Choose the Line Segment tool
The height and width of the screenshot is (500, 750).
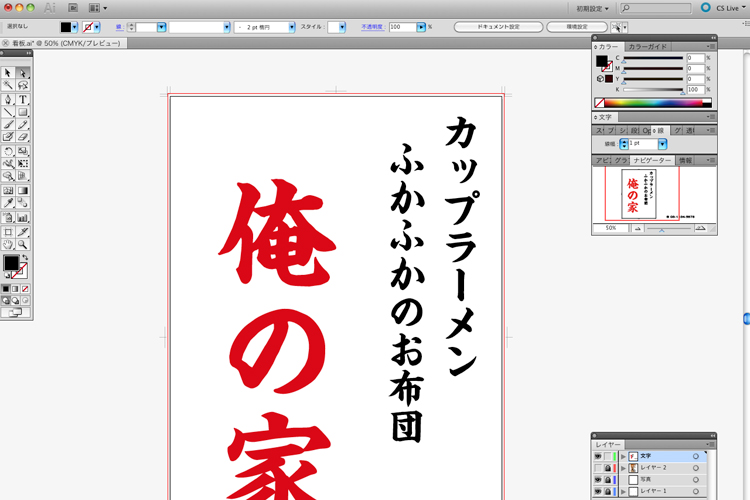coord(8,112)
